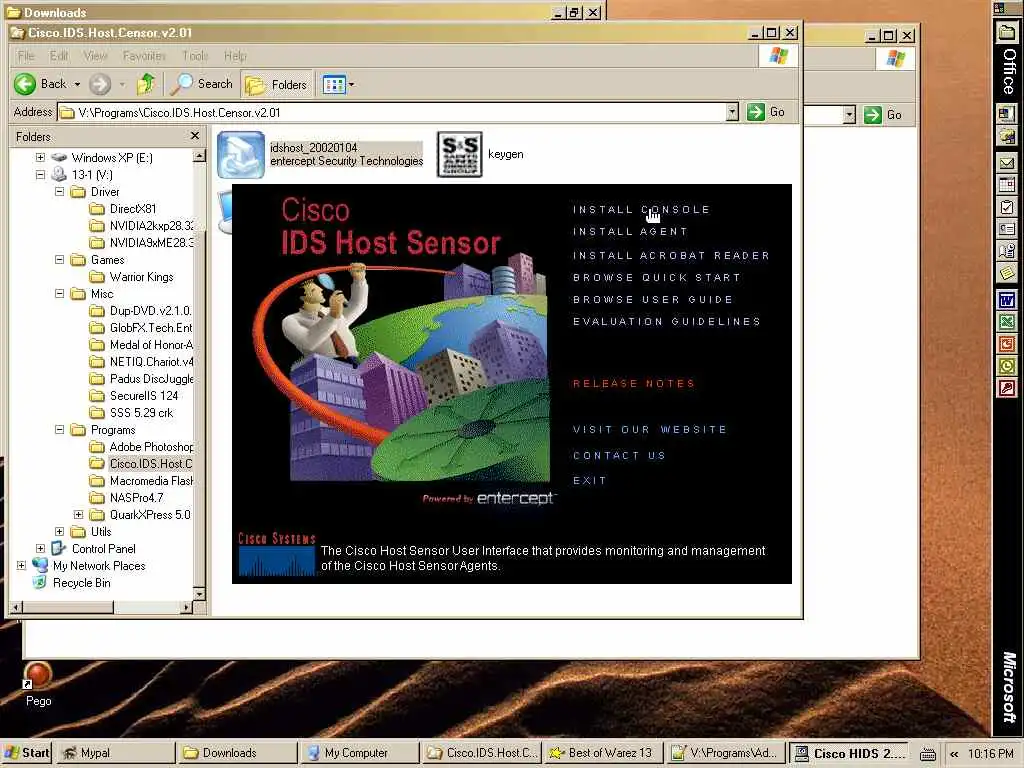
Task: Select the Adobe Photoshop folder in tree
Action: (x=151, y=447)
